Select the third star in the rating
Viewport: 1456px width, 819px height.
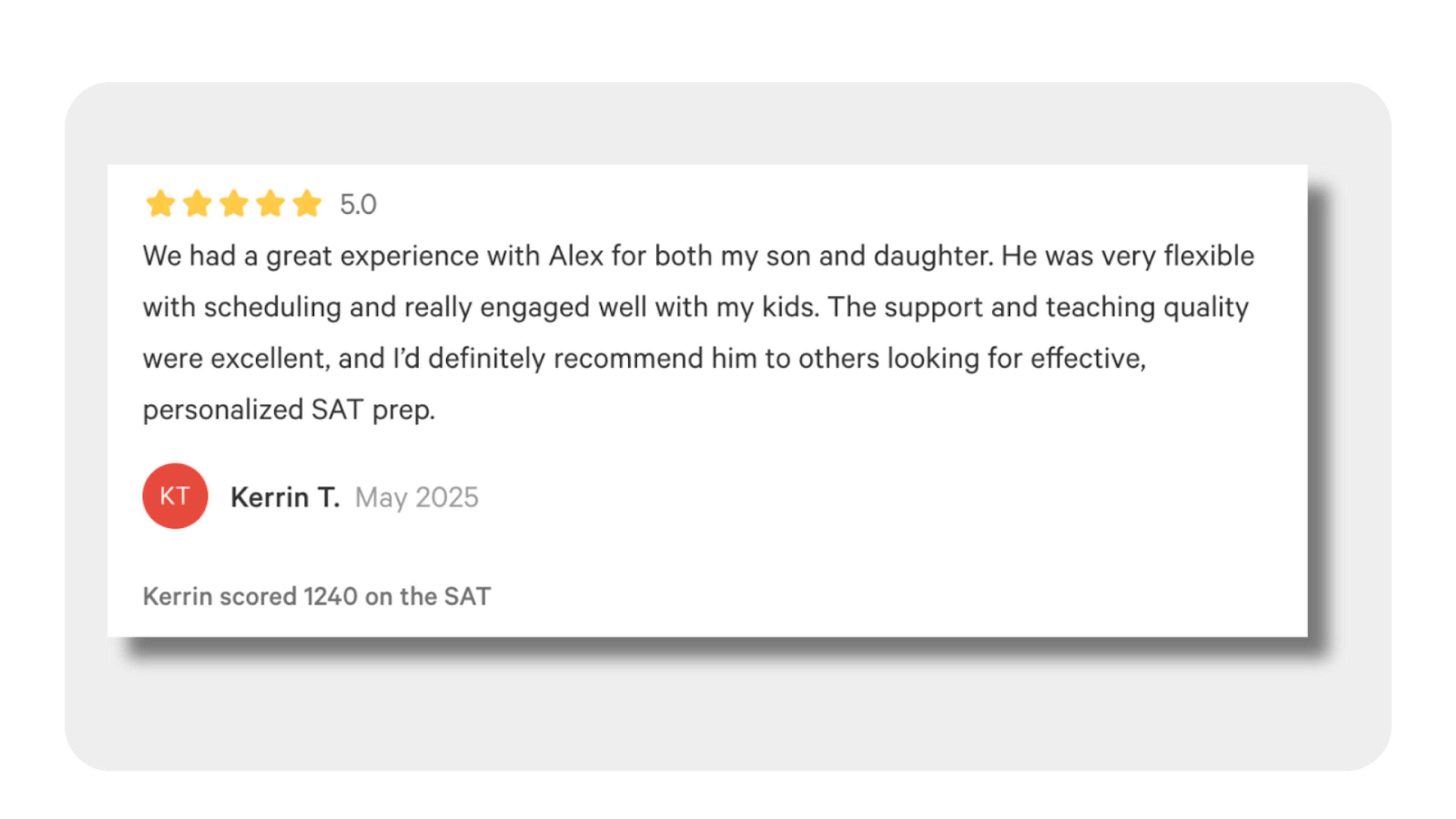[x=234, y=204]
